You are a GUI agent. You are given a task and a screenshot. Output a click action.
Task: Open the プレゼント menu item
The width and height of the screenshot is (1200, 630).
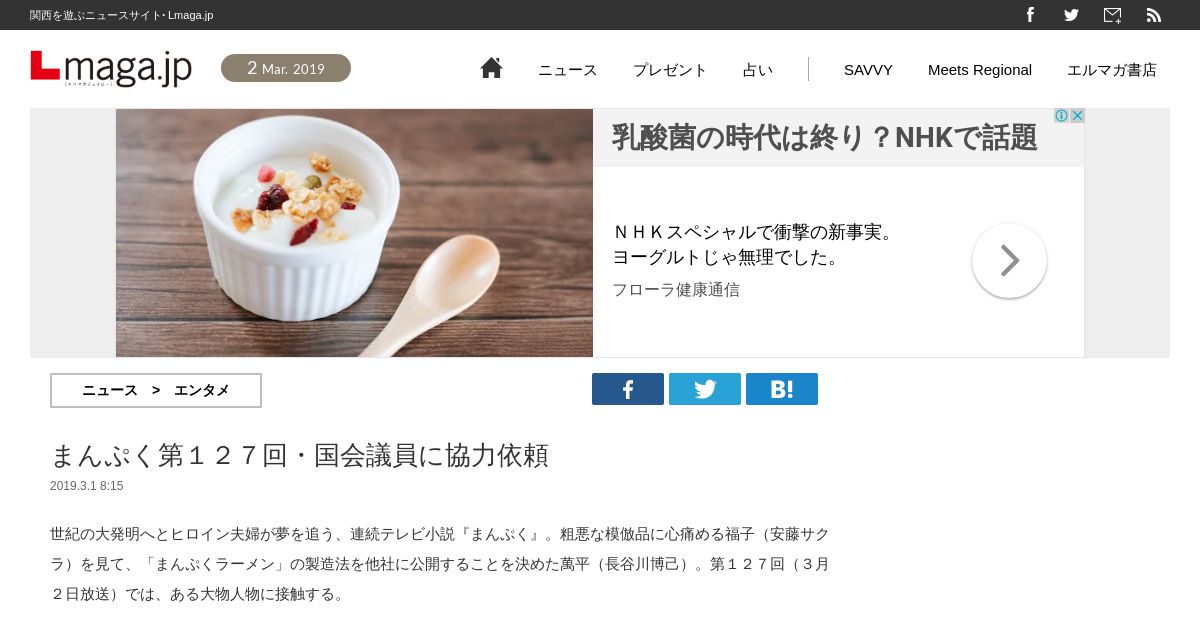[670, 70]
